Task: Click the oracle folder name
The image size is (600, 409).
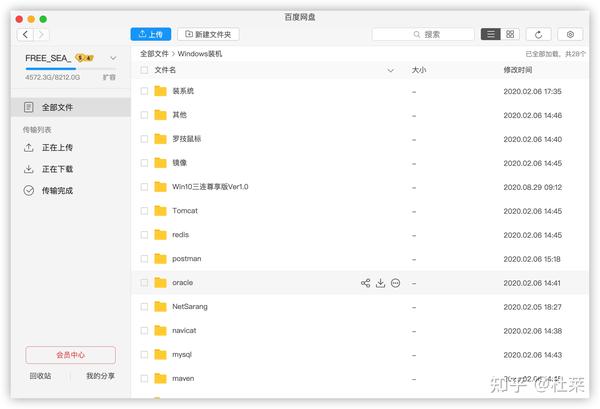Action: click(183, 283)
